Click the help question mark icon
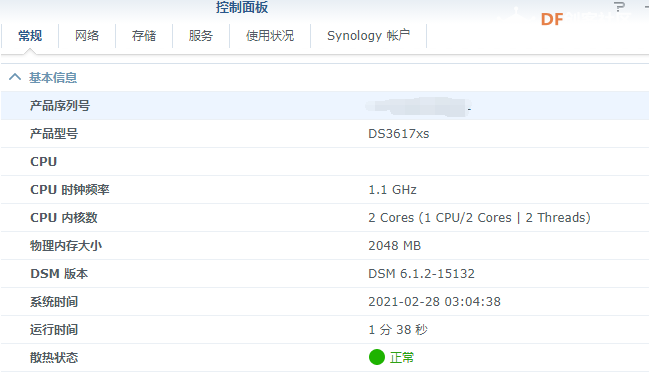Viewport: 649px width, 372px height. (x=619, y=7)
